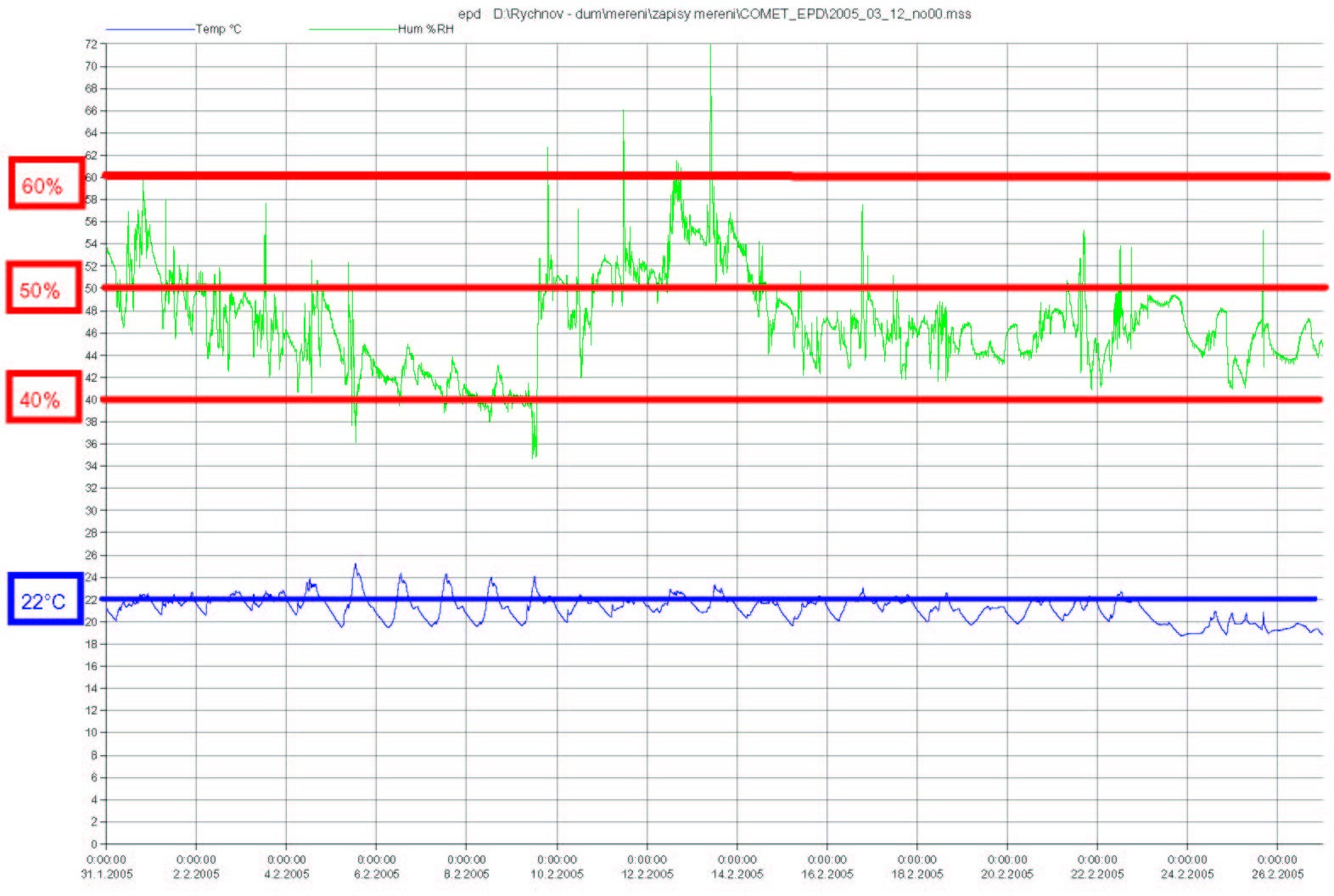
Task: Click the "72" value on the y-axis
Action: tap(91, 44)
